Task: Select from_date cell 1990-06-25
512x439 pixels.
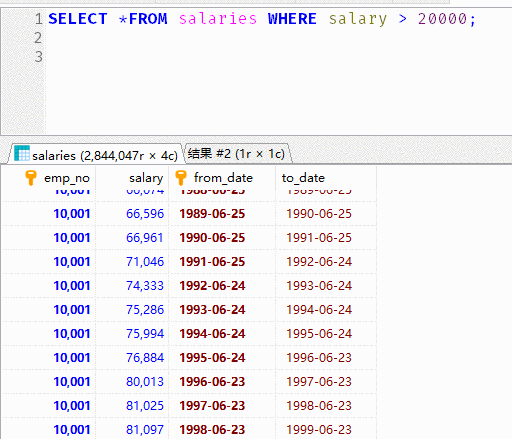Action: point(222,238)
